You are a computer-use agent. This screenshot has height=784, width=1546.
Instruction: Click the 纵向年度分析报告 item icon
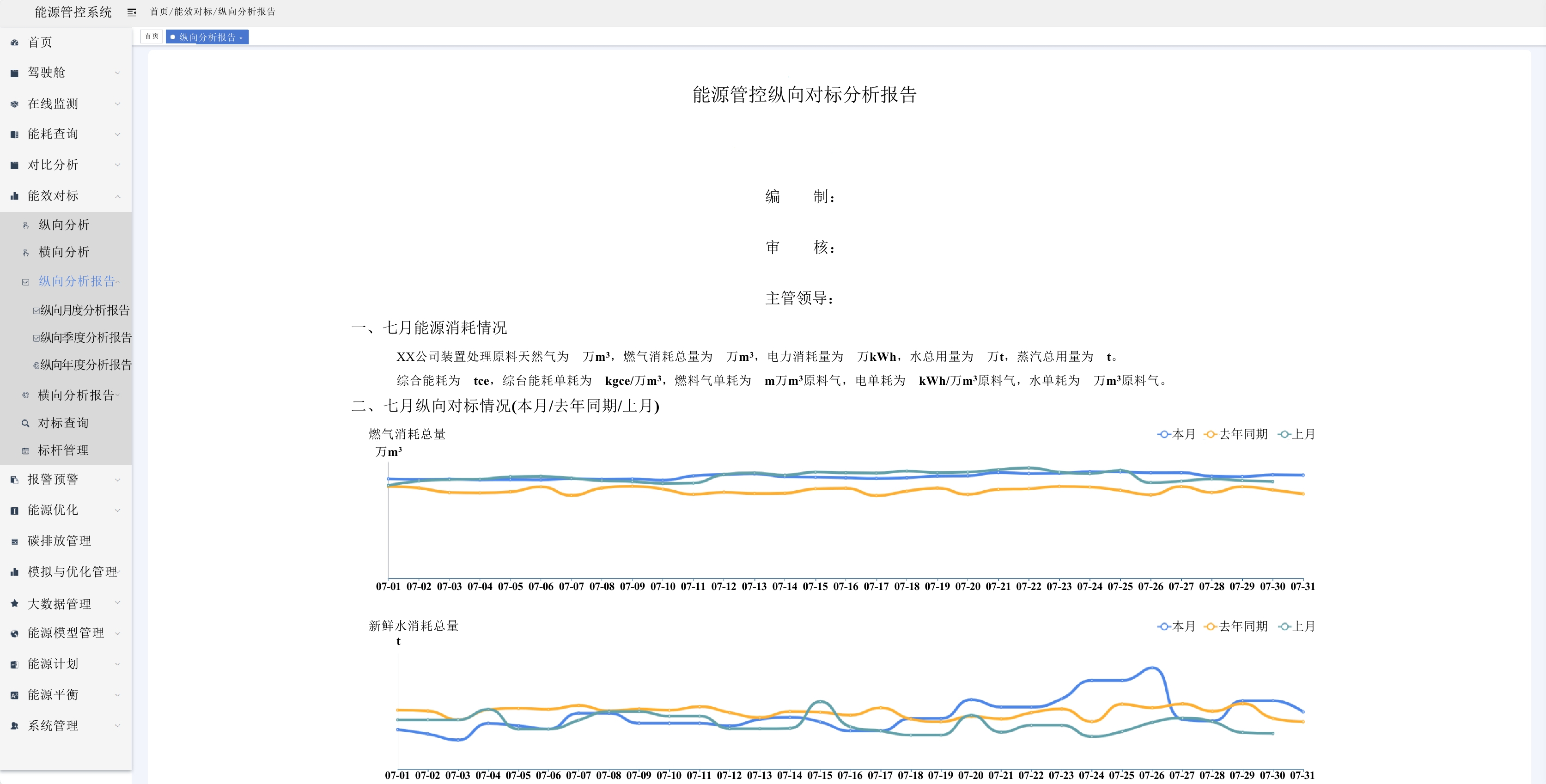[36, 365]
